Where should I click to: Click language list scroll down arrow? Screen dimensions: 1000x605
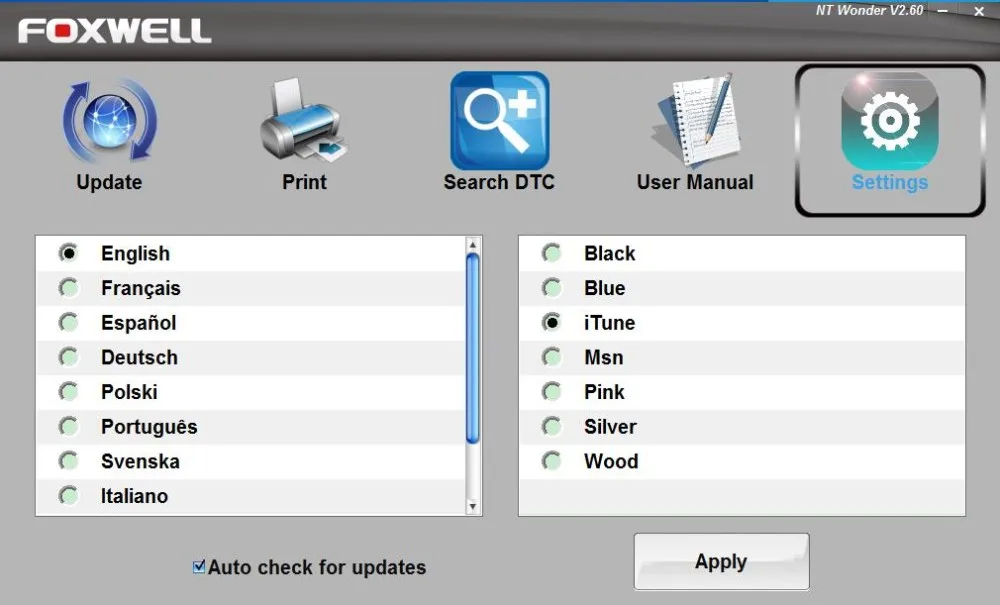(473, 506)
